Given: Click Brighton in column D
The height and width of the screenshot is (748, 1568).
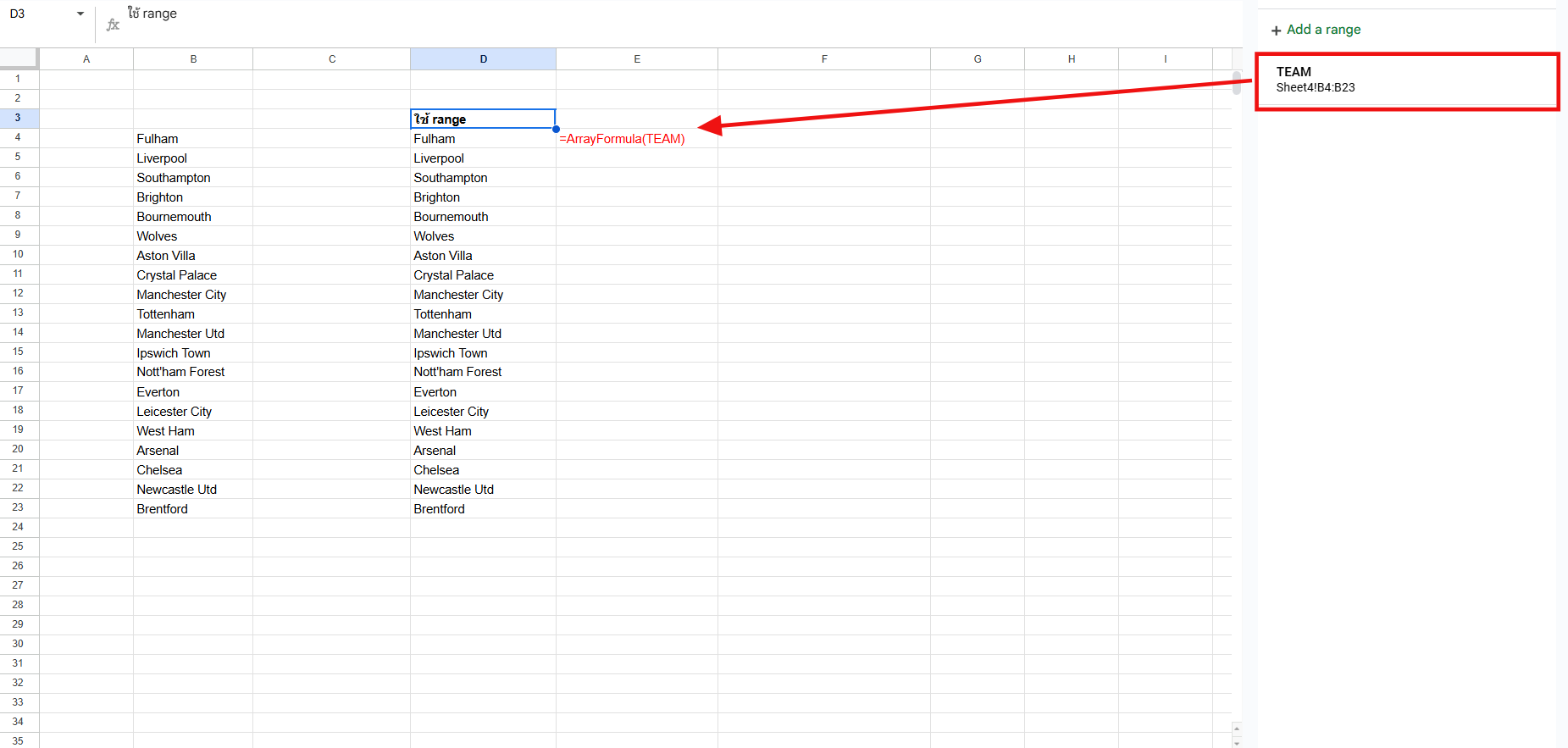Looking at the screenshot, I should click(x=483, y=197).
